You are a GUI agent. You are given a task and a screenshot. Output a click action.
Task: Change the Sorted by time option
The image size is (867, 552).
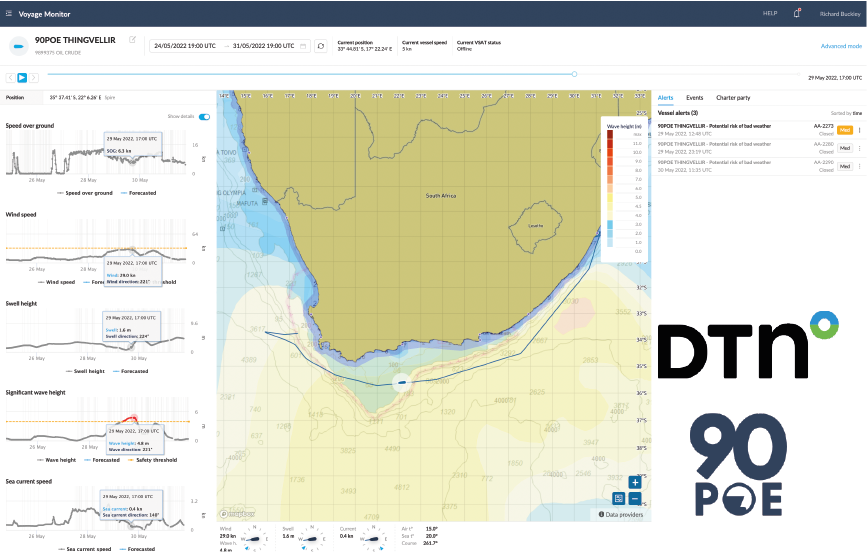point(846,113)
